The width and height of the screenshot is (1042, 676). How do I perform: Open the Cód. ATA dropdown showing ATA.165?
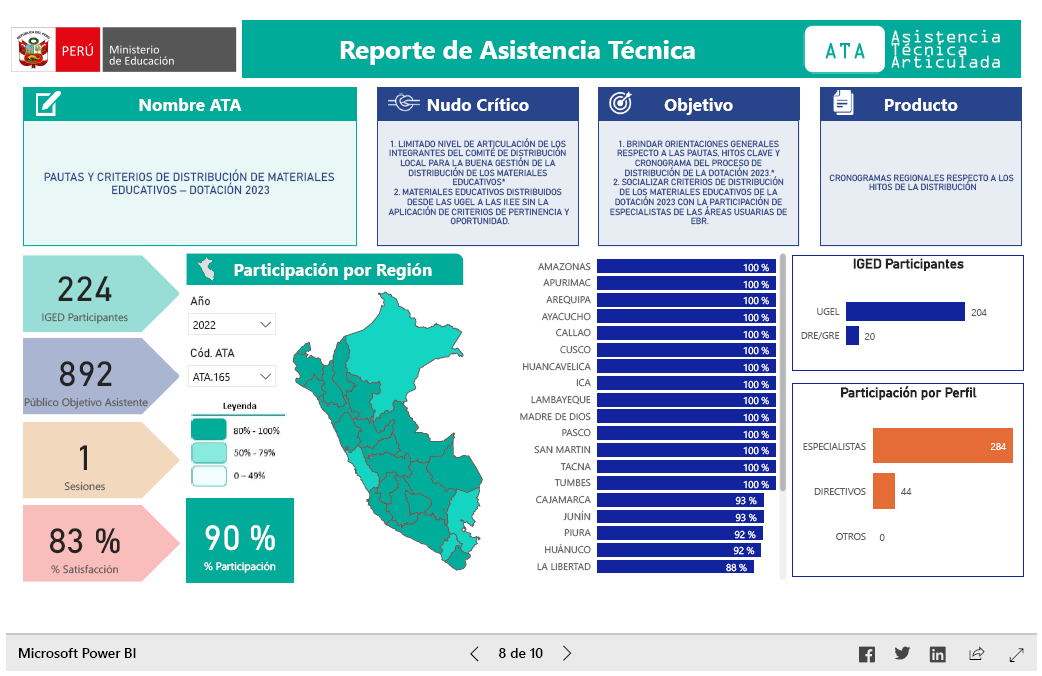coord(231,376)
